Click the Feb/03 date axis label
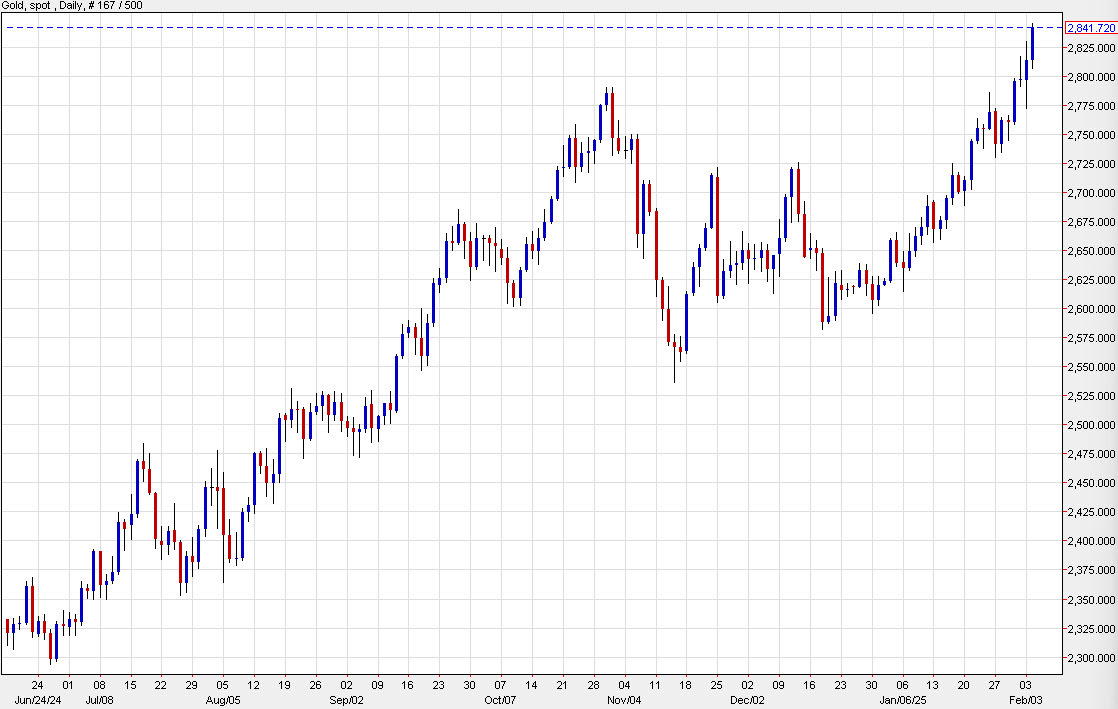The width and height of the screenshot is (1118, 709). [x=1025, y=700]
